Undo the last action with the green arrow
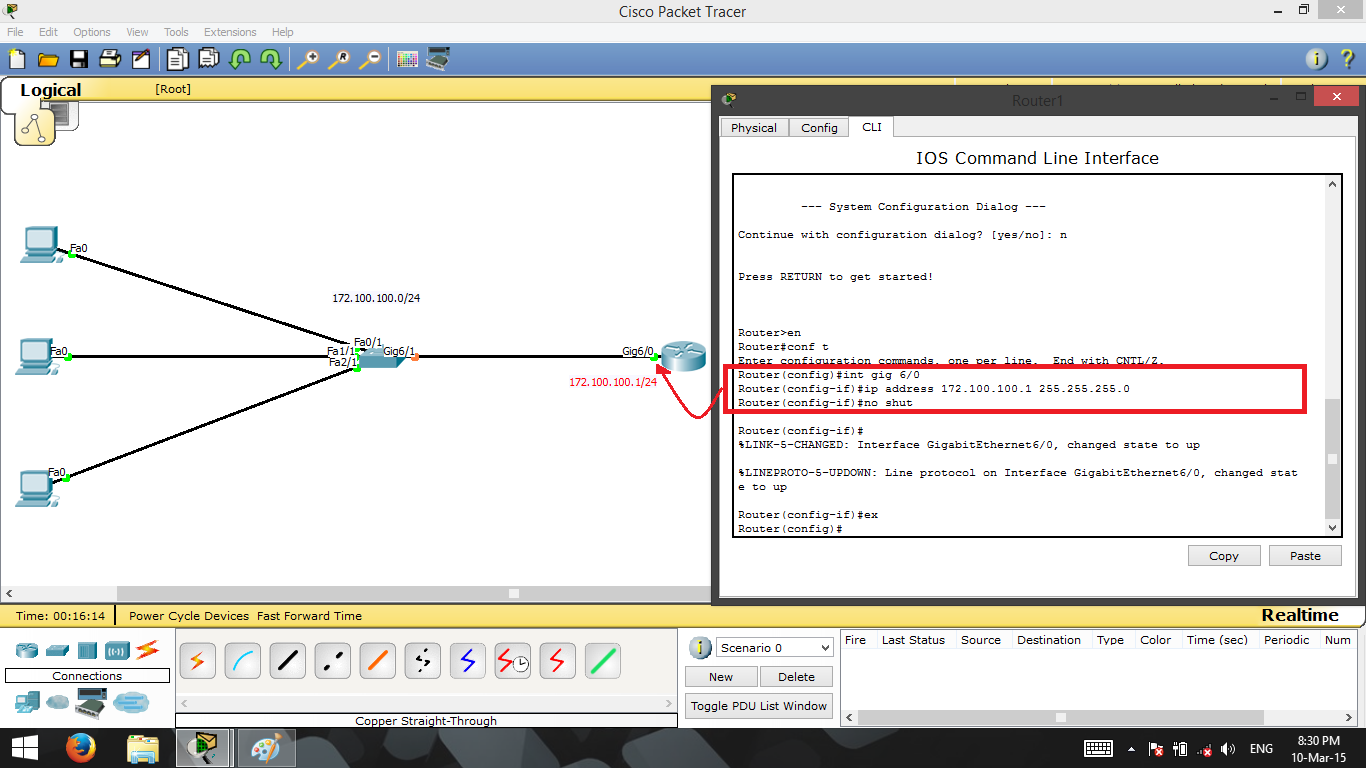The image size is (1366, 768). pos(240,59)
